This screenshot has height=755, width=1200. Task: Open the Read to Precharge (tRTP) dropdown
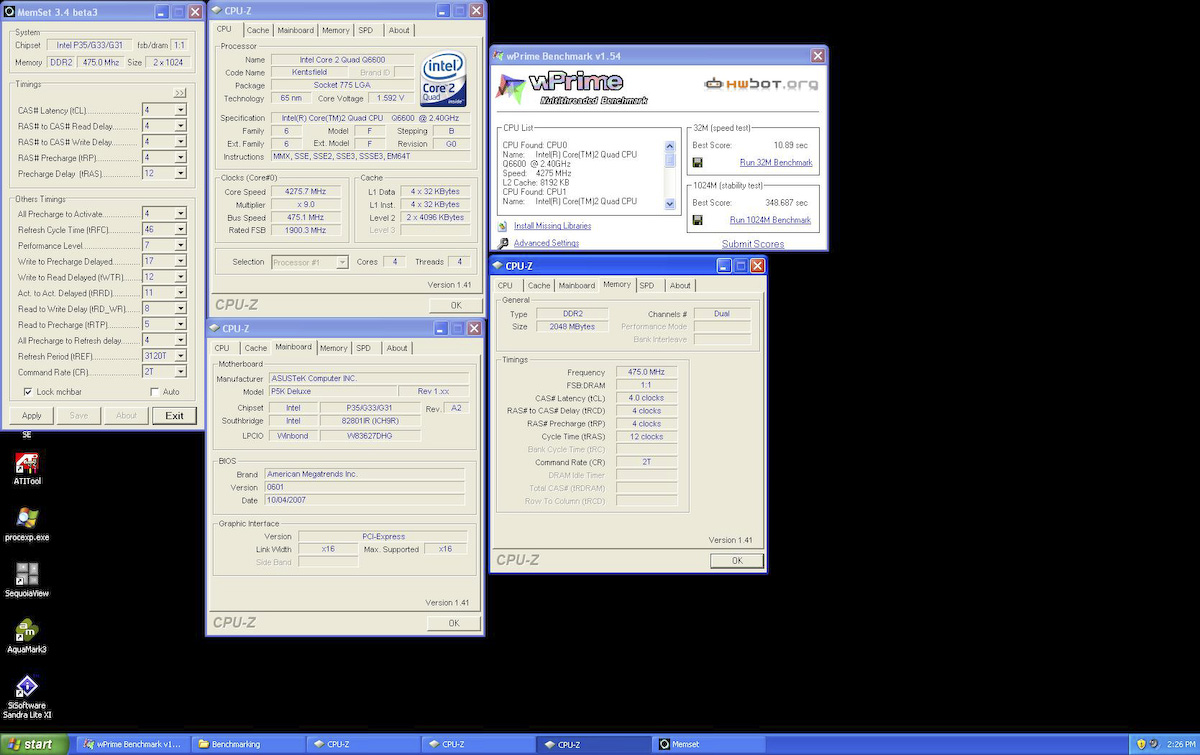coord(181,324)
